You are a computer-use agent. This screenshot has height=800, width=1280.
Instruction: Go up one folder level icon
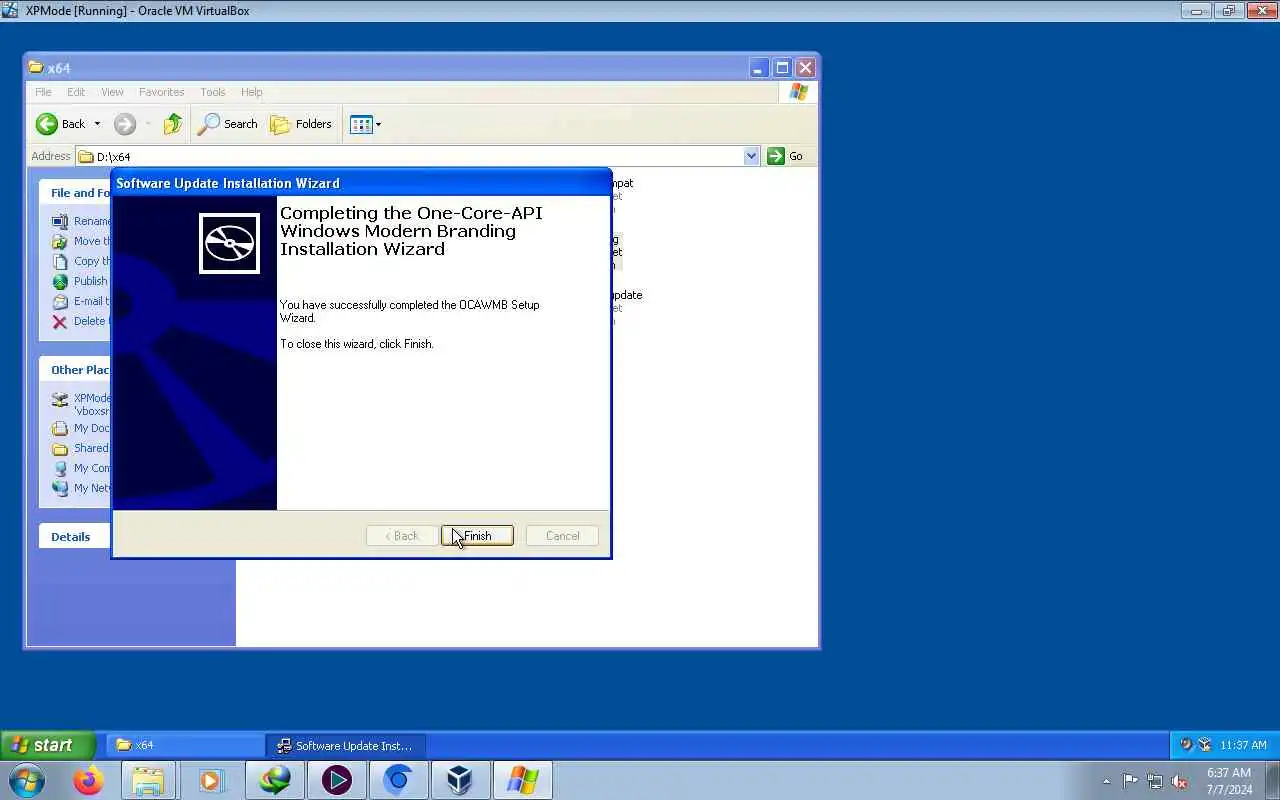173,124
